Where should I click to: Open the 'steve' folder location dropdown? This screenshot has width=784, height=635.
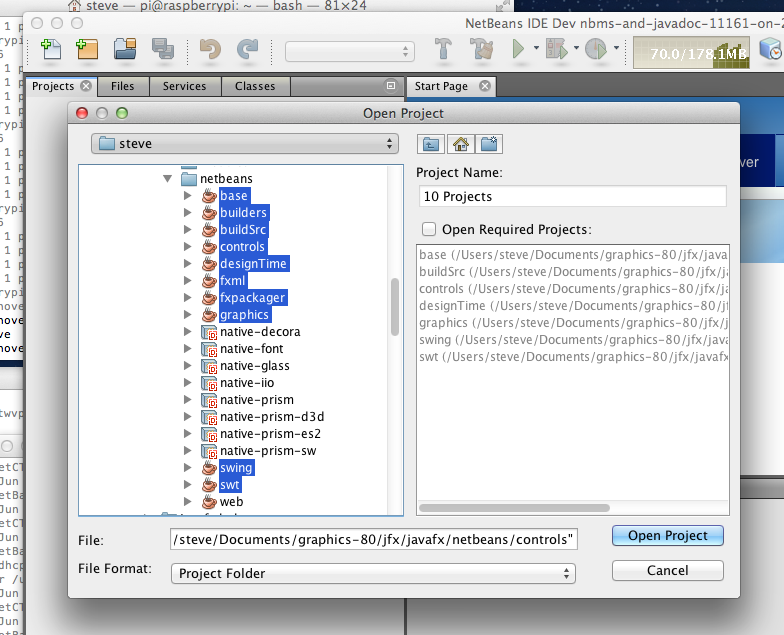[244, 144]
